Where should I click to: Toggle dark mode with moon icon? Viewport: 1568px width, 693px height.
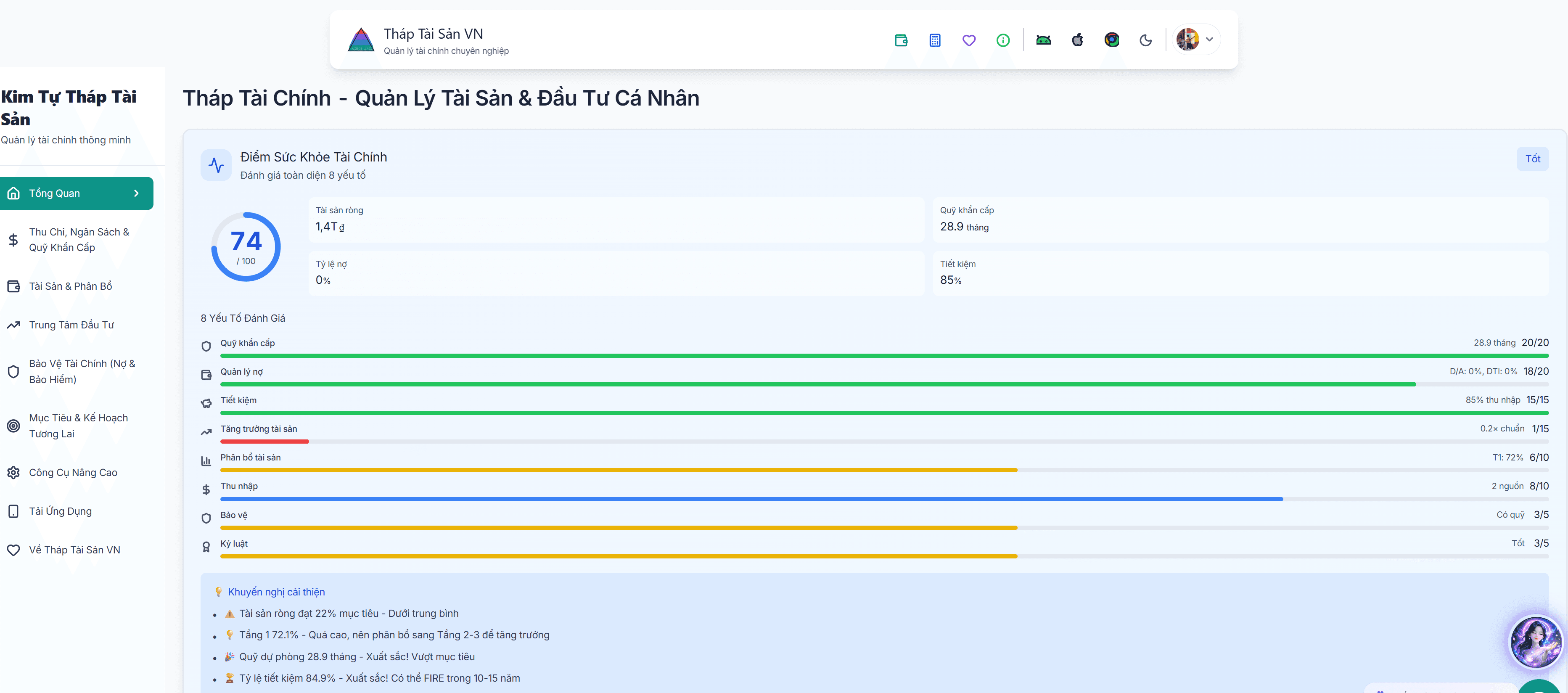1145,40
